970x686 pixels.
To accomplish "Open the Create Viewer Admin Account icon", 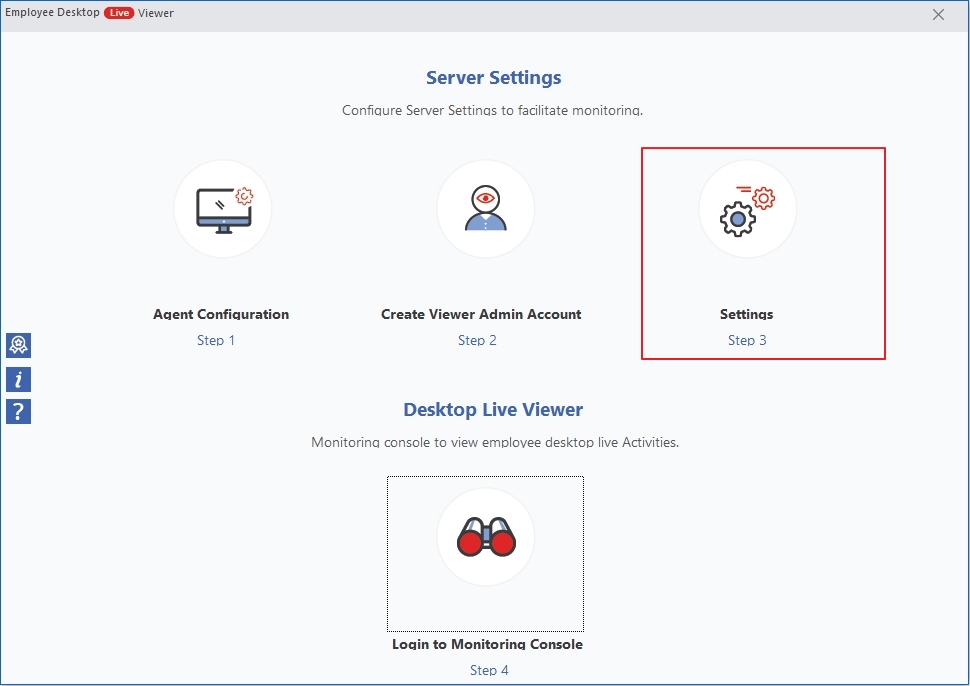I will (x=485, y=209).
